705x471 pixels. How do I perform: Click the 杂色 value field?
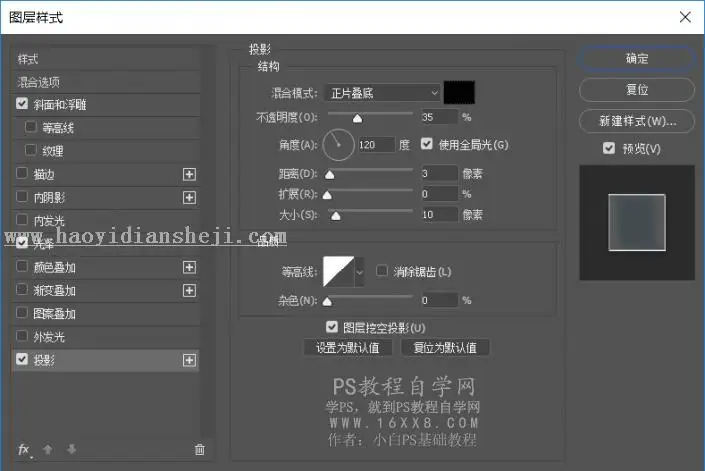[439, 300]
